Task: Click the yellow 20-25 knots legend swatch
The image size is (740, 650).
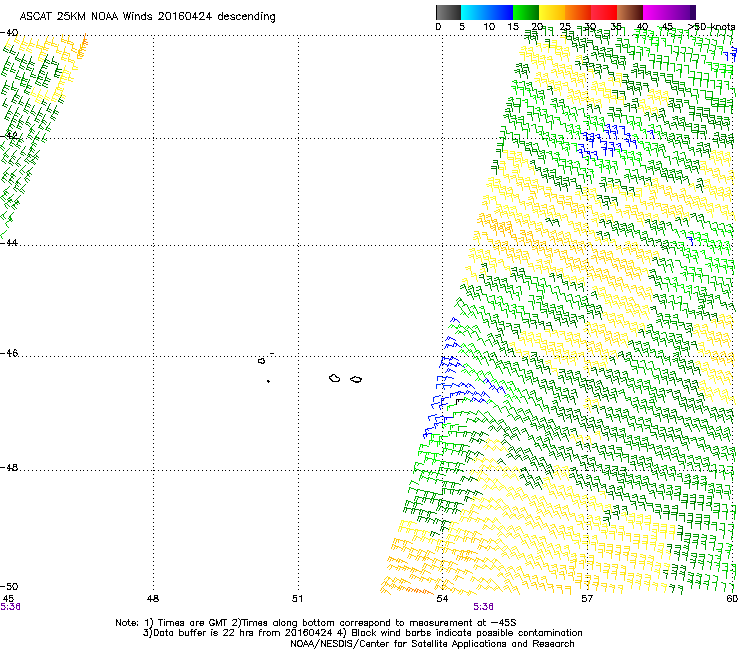Action: 552,12
